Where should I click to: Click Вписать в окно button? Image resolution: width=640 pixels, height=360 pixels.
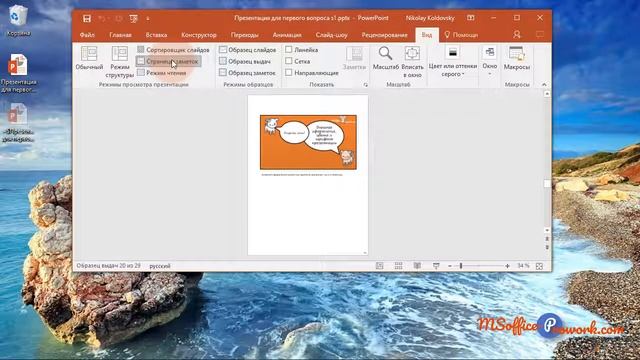point(412,62)
